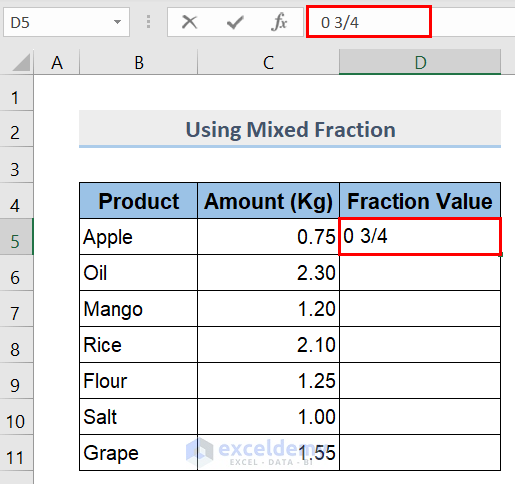This screenshot has height=484, width=515.
Task: Select the Fraction Value header cell
Action: pos(420,201)
